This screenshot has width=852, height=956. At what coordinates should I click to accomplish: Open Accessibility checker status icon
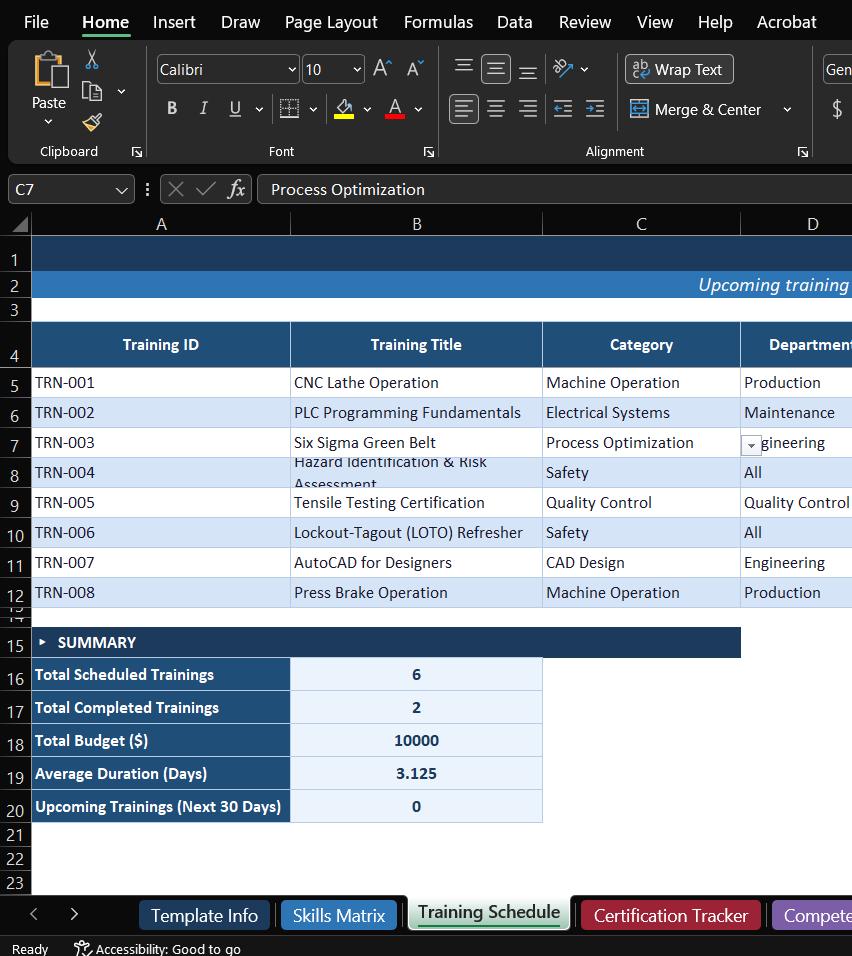pyautogui.click(x=82, y=948)
